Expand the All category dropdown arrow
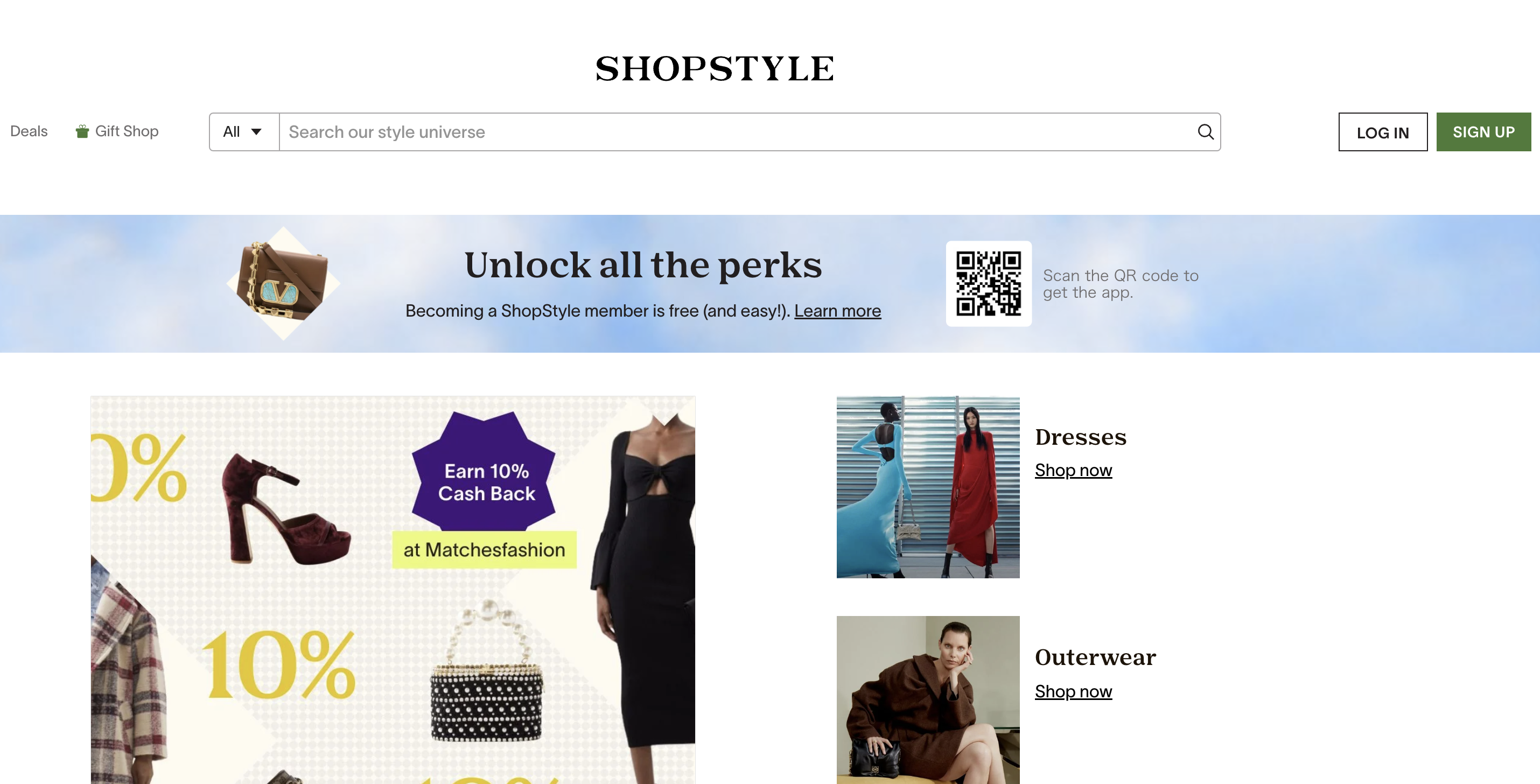This screenshot has width=1540, height=784. (x=256, y=131)
